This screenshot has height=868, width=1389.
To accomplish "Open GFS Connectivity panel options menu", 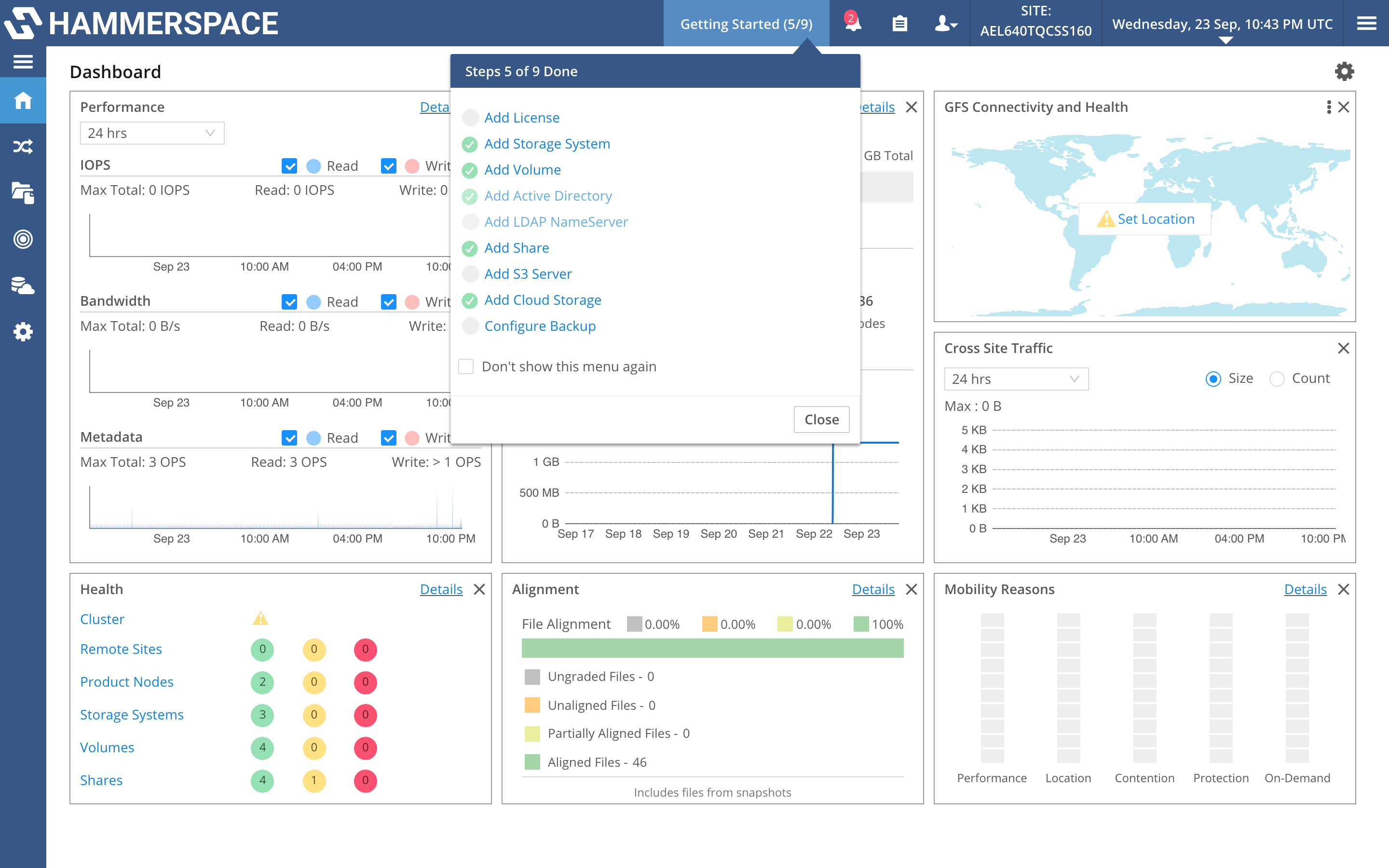I will tap(1329, 108).
